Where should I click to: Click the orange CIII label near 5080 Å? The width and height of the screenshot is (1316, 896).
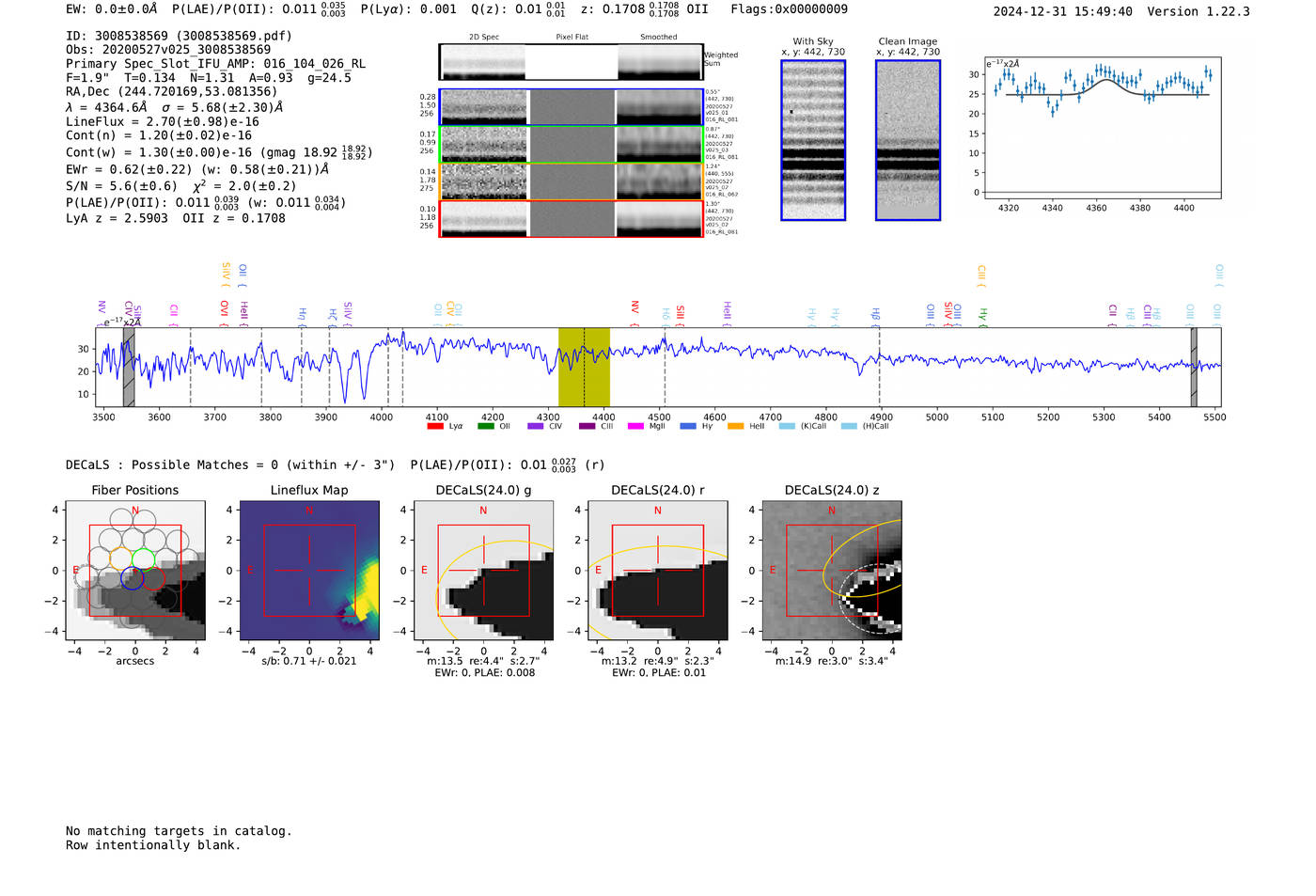981,275
